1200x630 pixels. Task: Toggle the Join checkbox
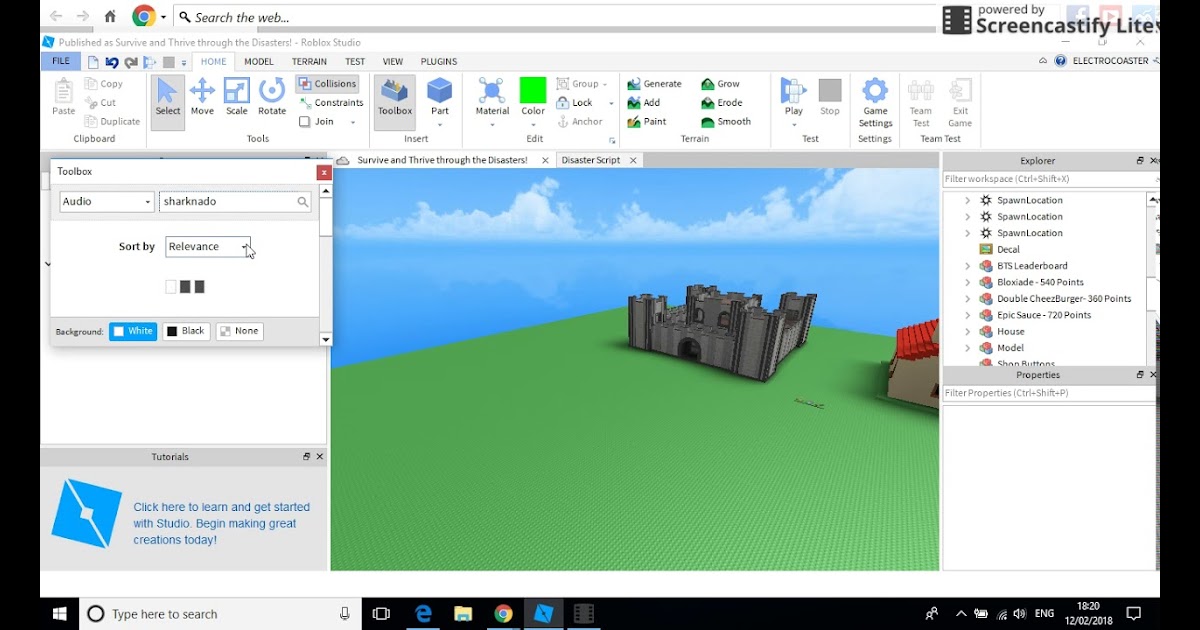[317, 122]
